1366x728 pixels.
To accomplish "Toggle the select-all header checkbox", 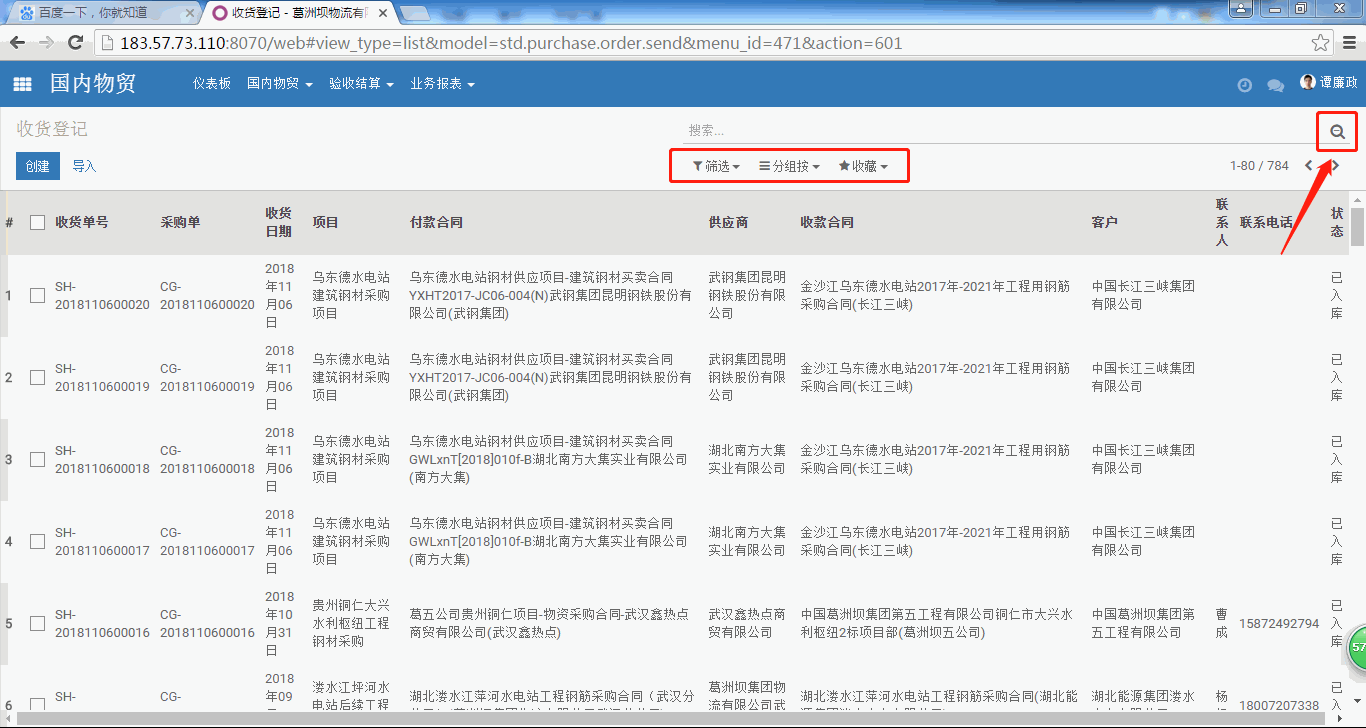I will click(x=37, y=222).
